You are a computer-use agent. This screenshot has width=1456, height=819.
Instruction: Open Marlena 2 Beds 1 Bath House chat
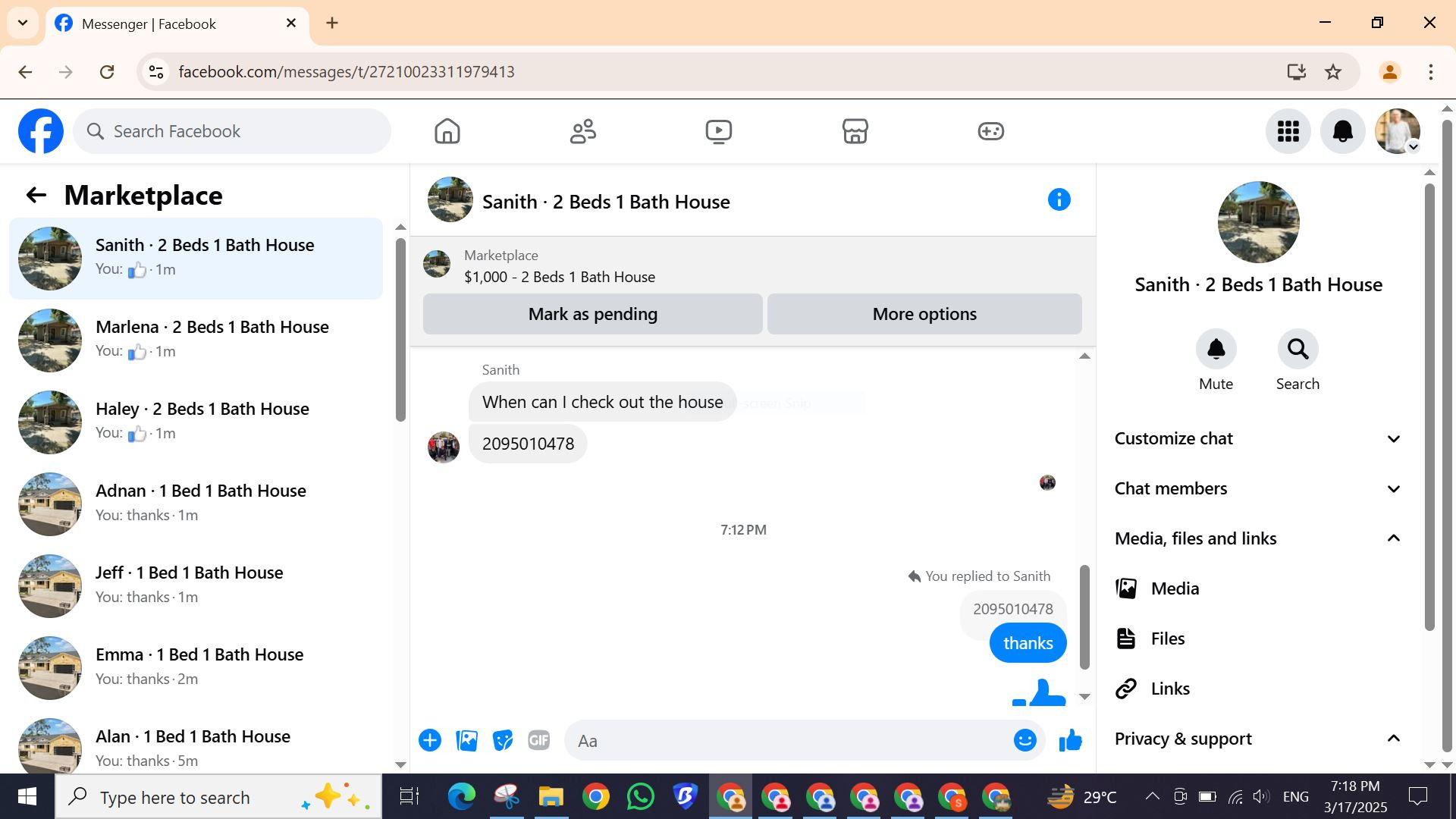point(196,340)
